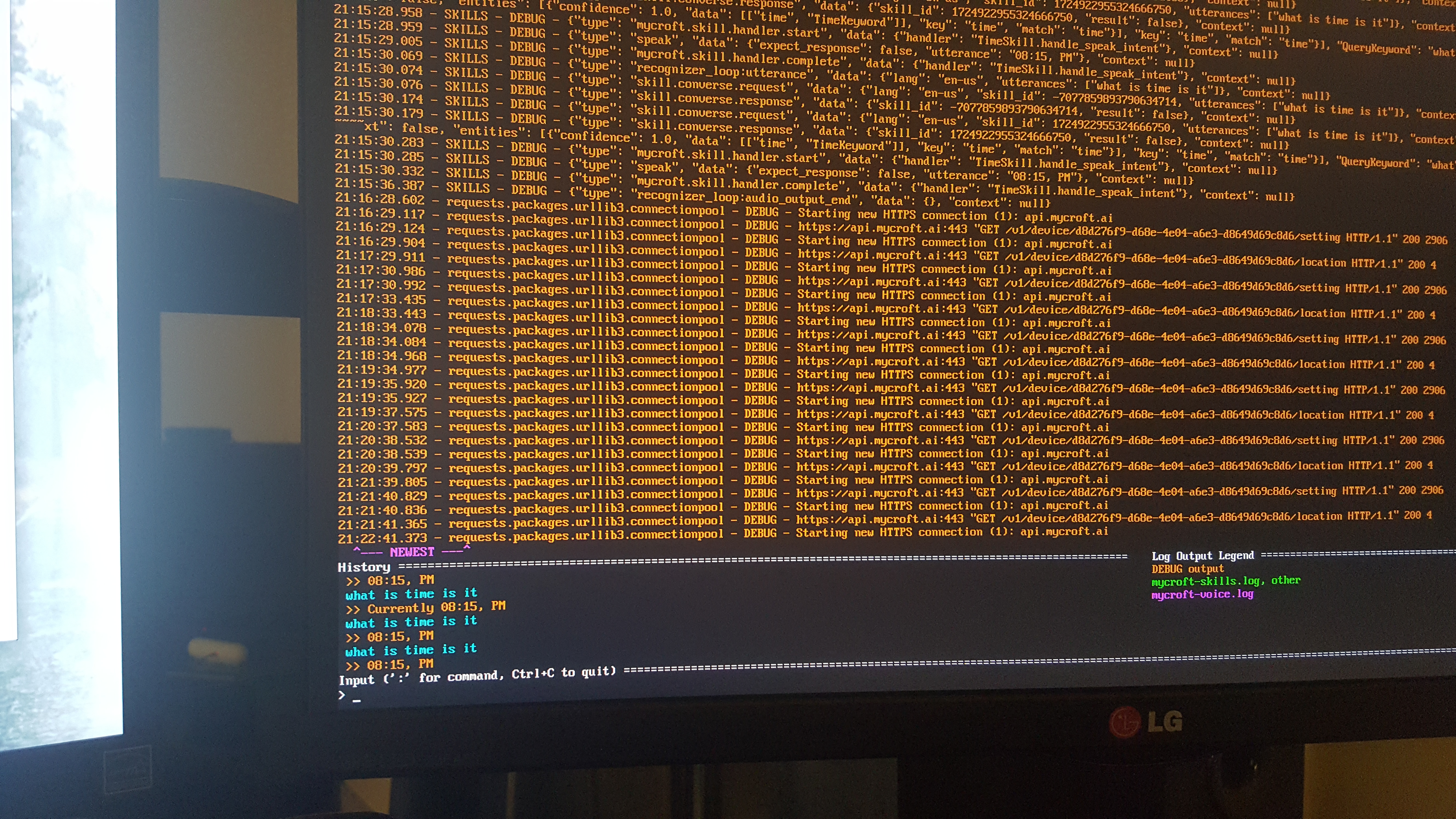Click the log timestamp 21:16:28.602
The width and height of the screenshot is (1456, 819).
380,198
